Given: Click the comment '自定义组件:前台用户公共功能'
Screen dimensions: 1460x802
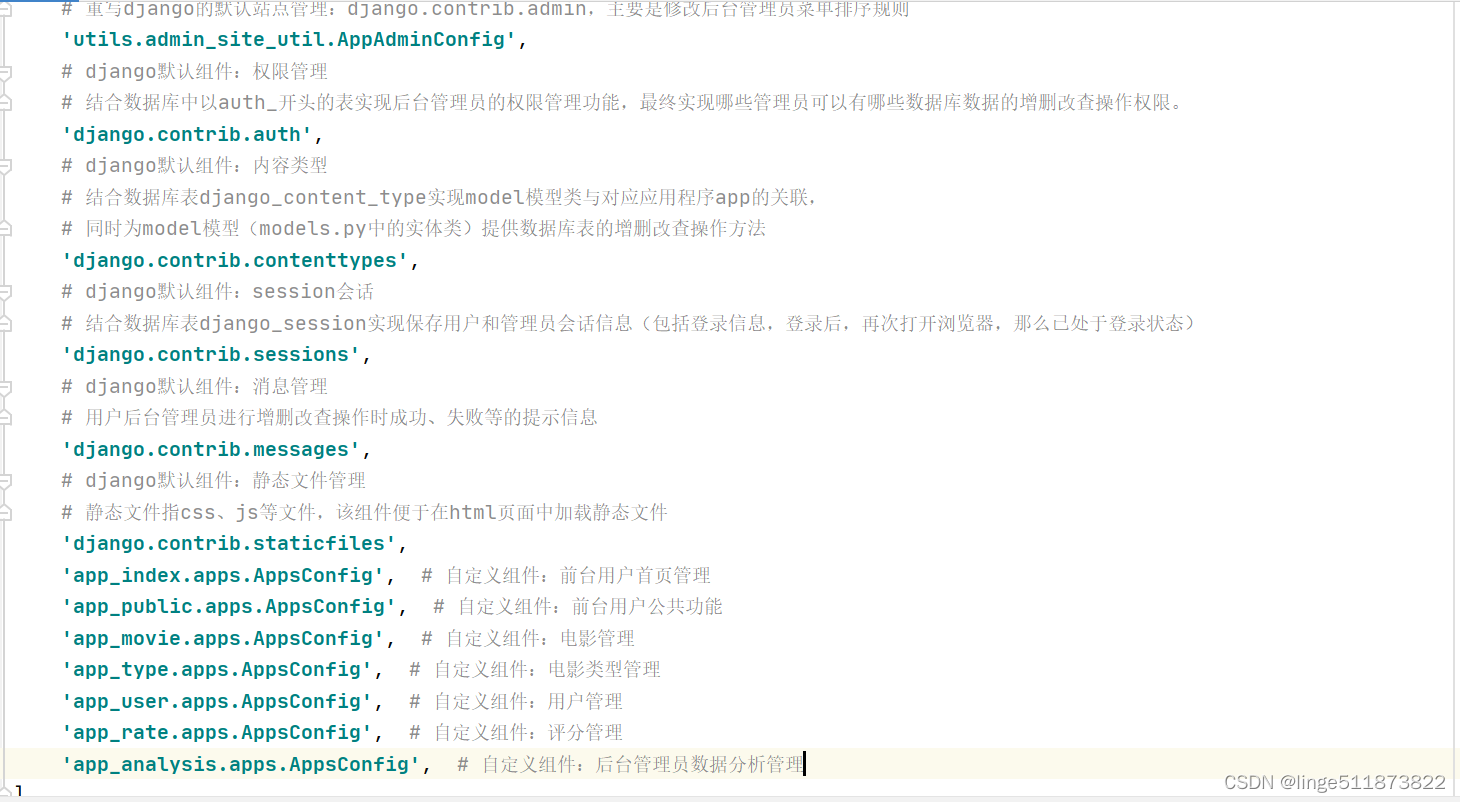Looking at the screenshot, I should [578, 607].
